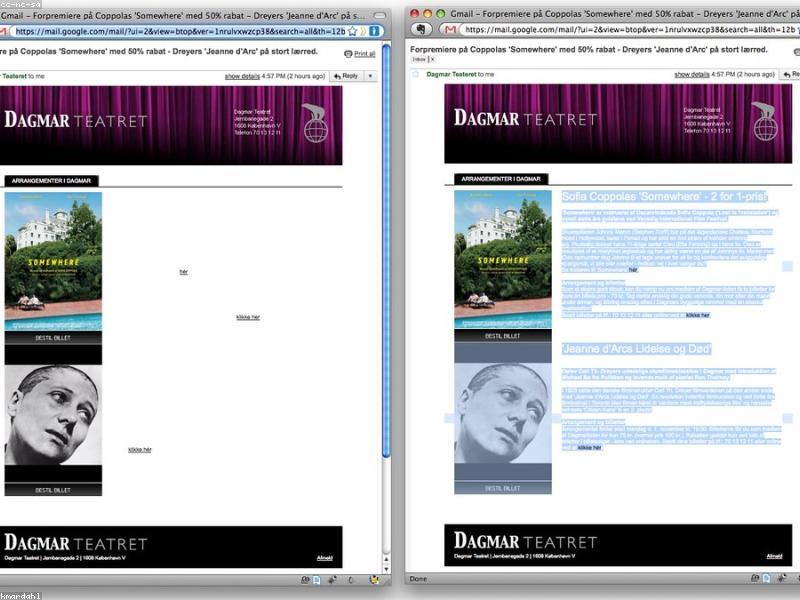
Task: Click the vertical scrollbar thumb in left window
Action: click(386, 250)
